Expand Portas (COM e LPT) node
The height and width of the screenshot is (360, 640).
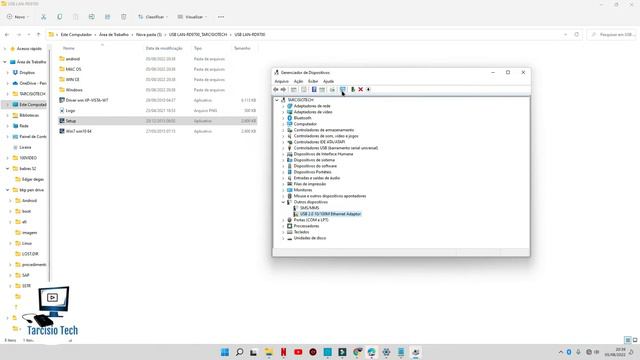click(x=283, y=220)
